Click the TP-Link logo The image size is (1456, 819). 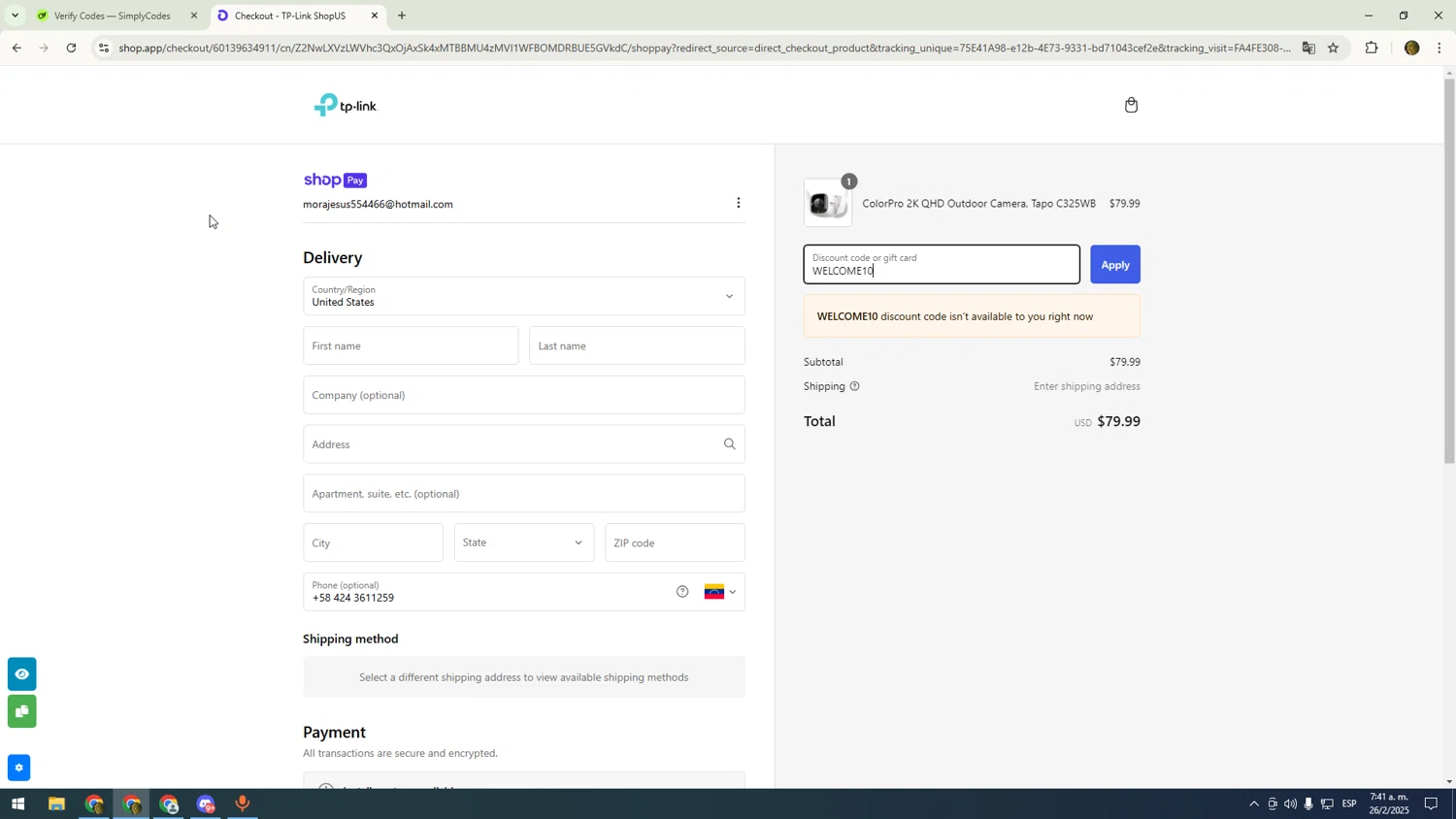point(345,105)
